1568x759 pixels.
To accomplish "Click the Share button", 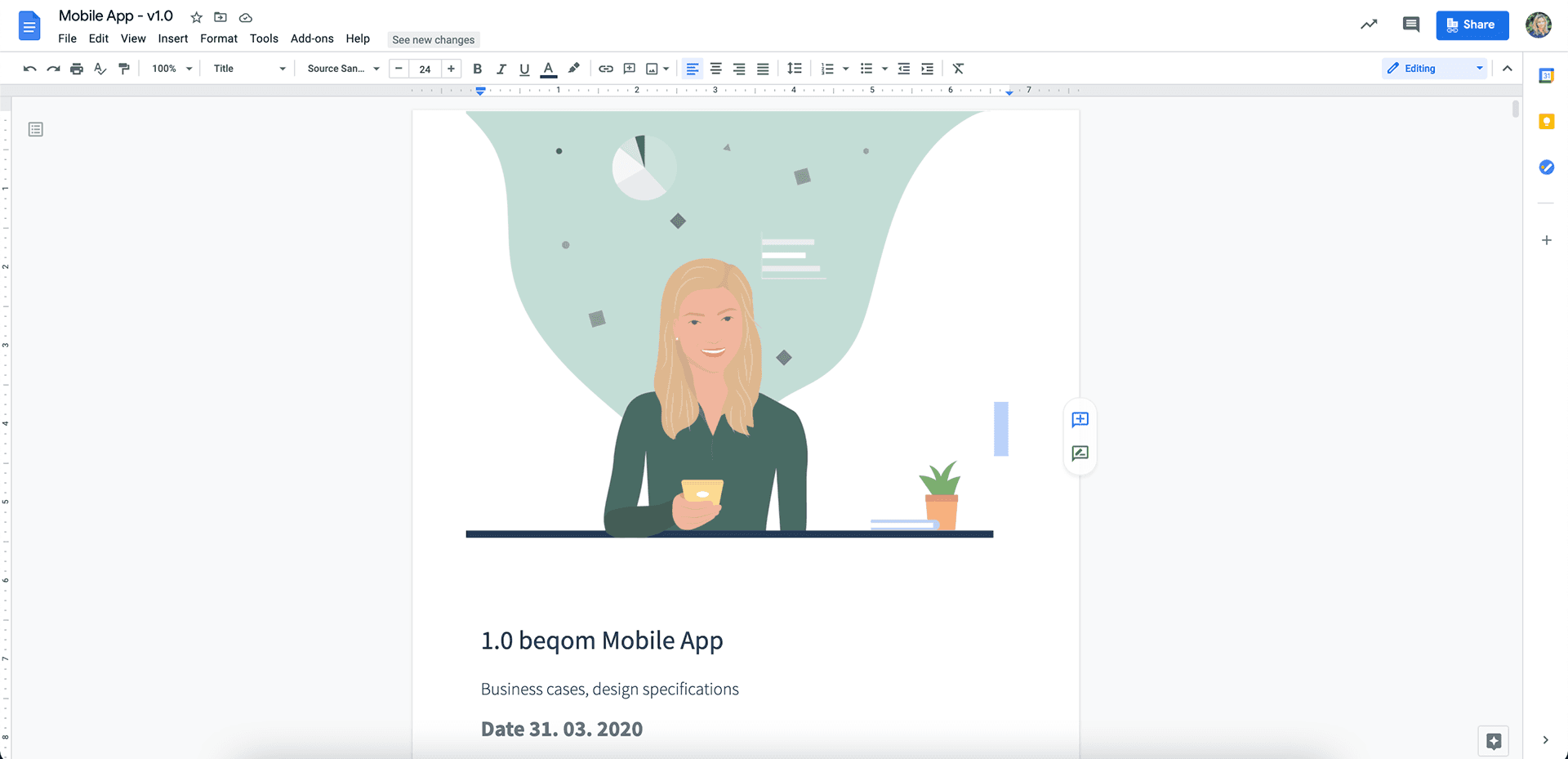I will point(1472,25).
